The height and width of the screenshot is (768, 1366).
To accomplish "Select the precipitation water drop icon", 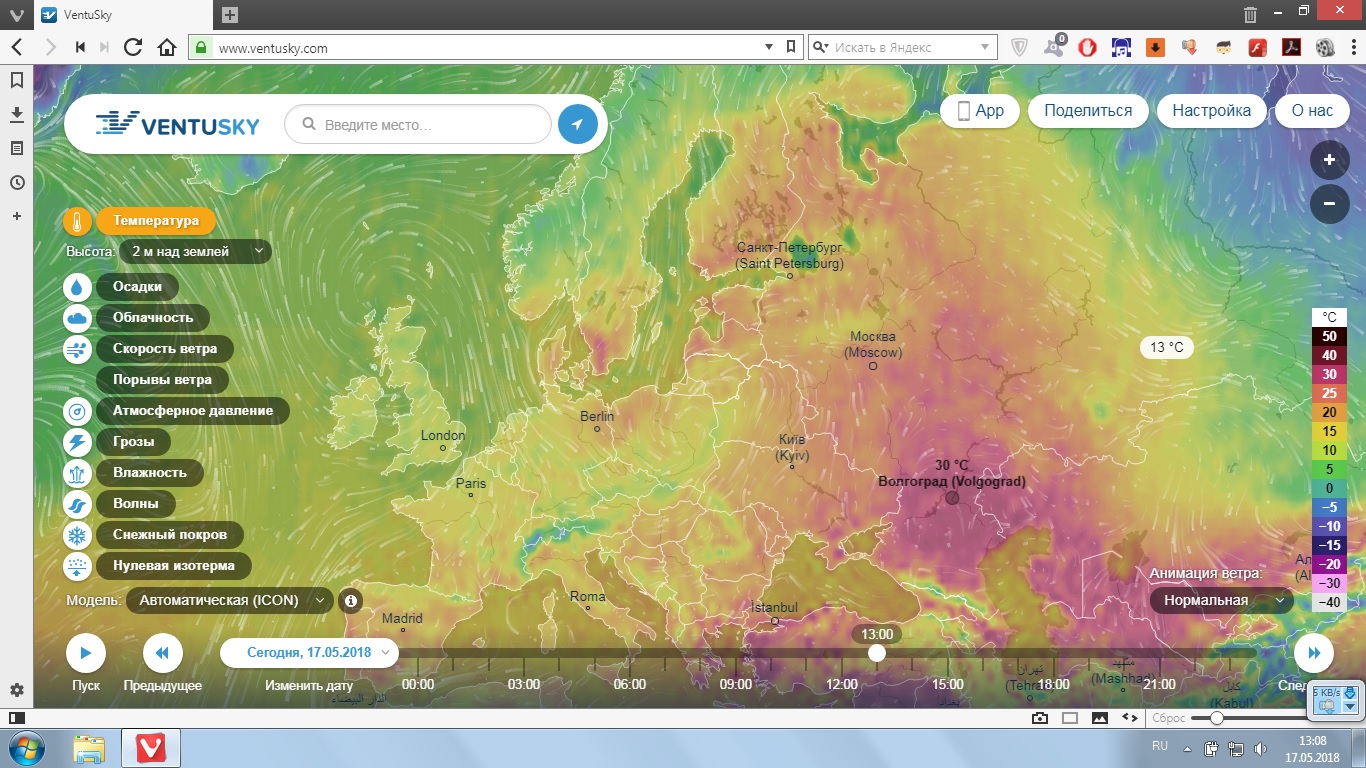I will [x=77, y=287].
